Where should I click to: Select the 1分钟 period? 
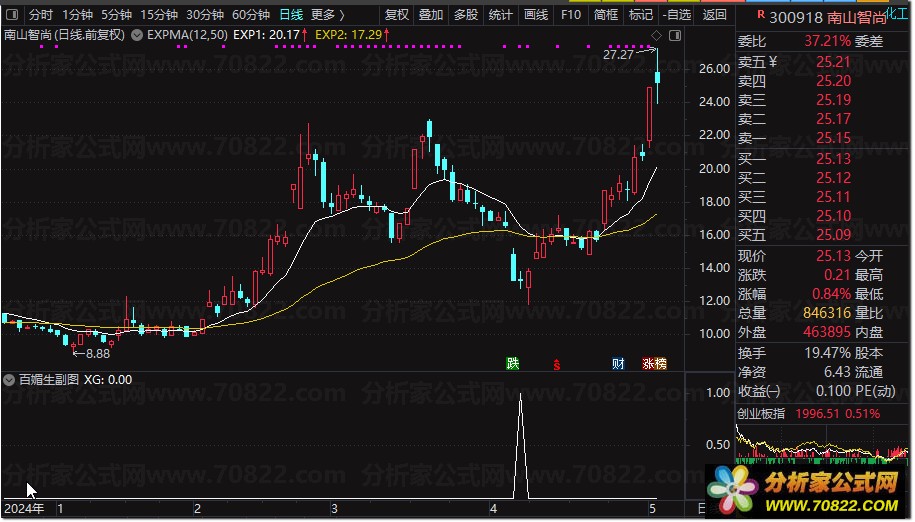(78, 15)
